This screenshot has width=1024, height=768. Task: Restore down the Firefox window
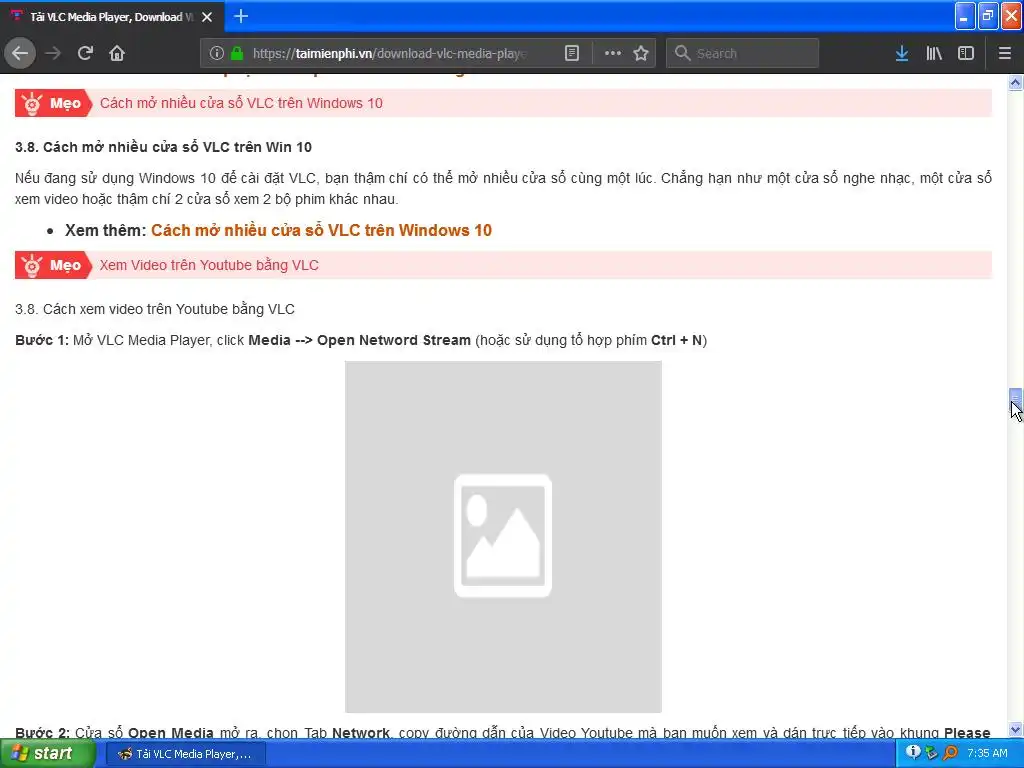pos(988,16)
